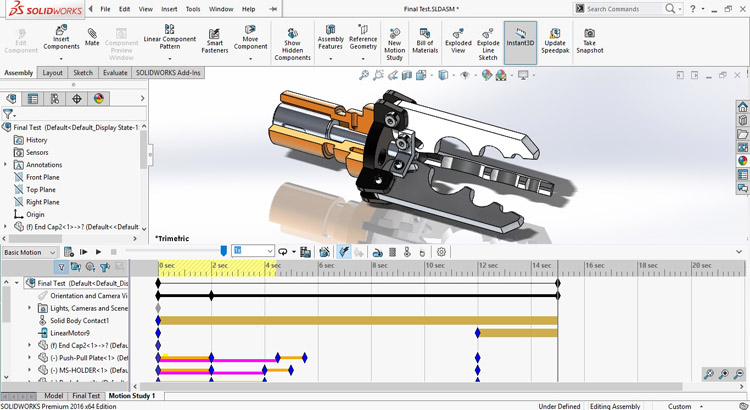Open Appearances color ball in task pane
The image size is (750, 410).
(742, 161)
